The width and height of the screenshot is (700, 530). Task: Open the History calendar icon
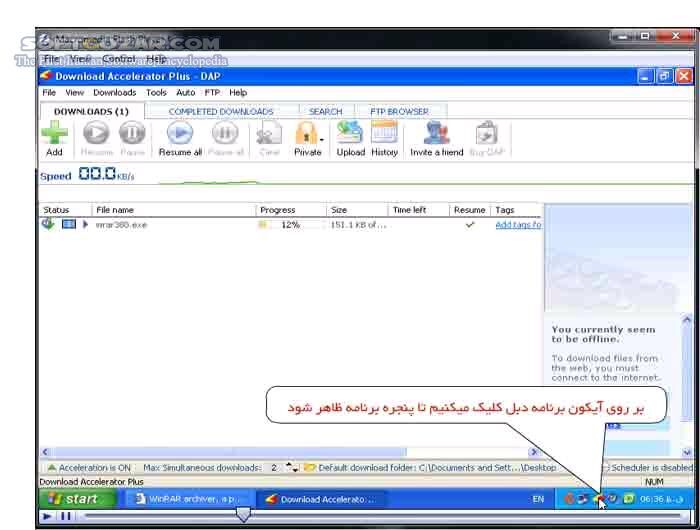[x=384, y=133]
